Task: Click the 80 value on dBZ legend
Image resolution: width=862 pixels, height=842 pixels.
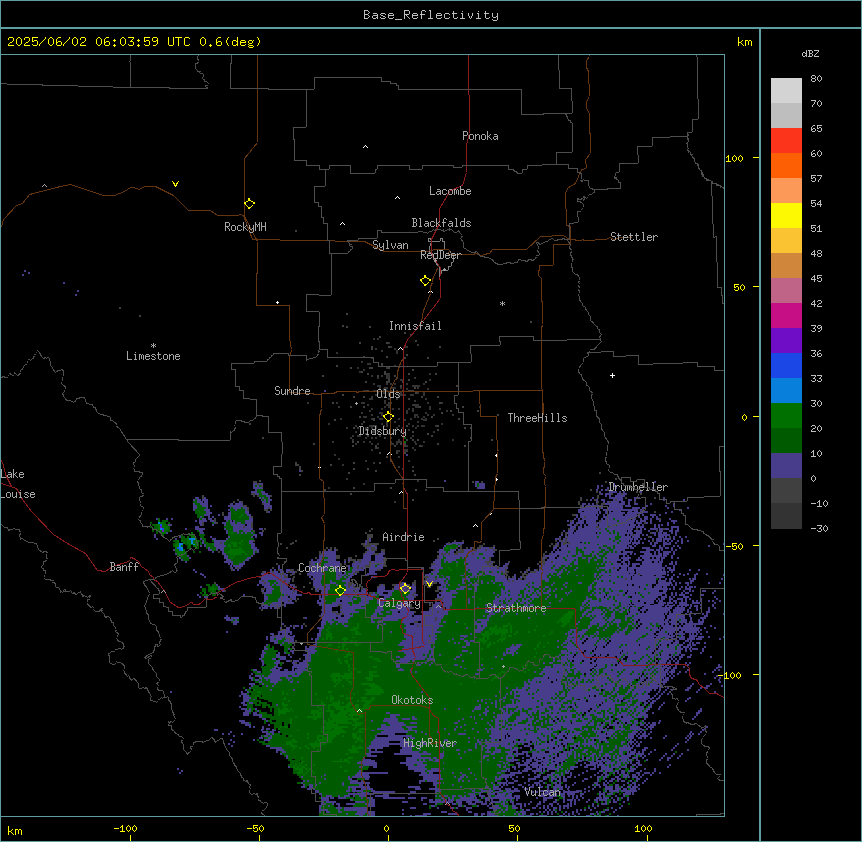Action: click(816, 79)
